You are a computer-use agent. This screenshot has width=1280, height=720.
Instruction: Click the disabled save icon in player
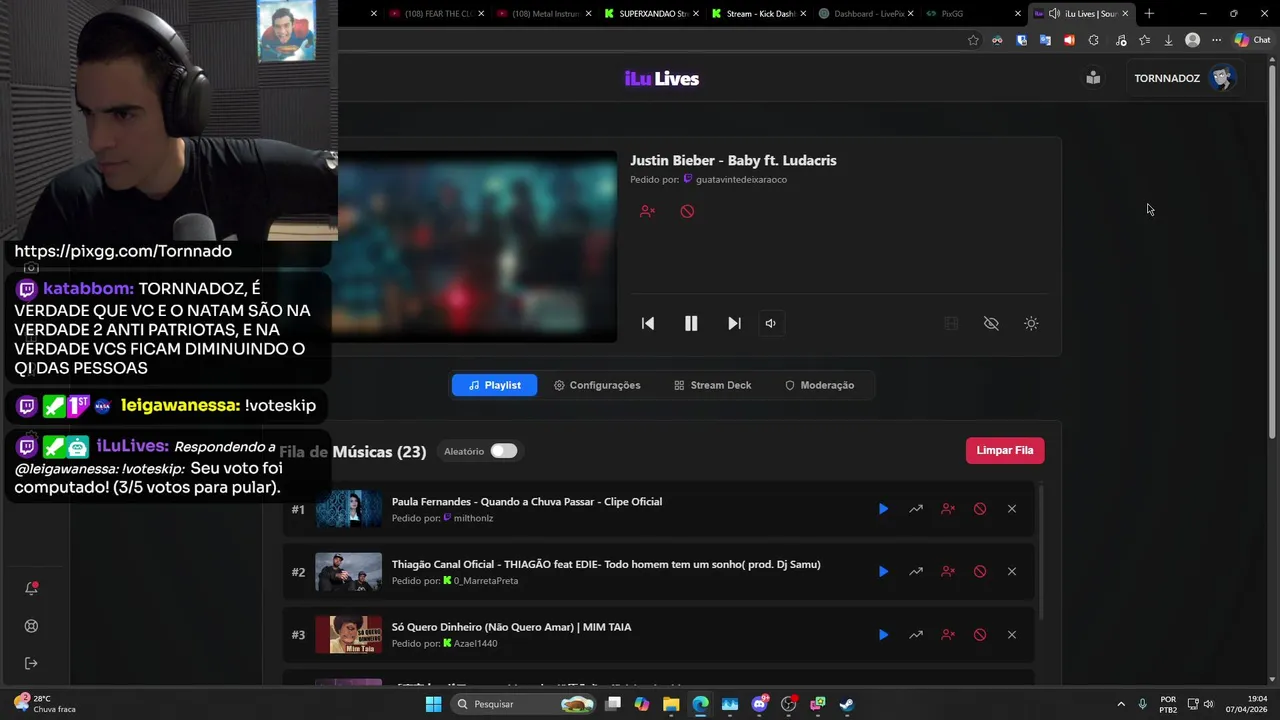pos(951,323)
